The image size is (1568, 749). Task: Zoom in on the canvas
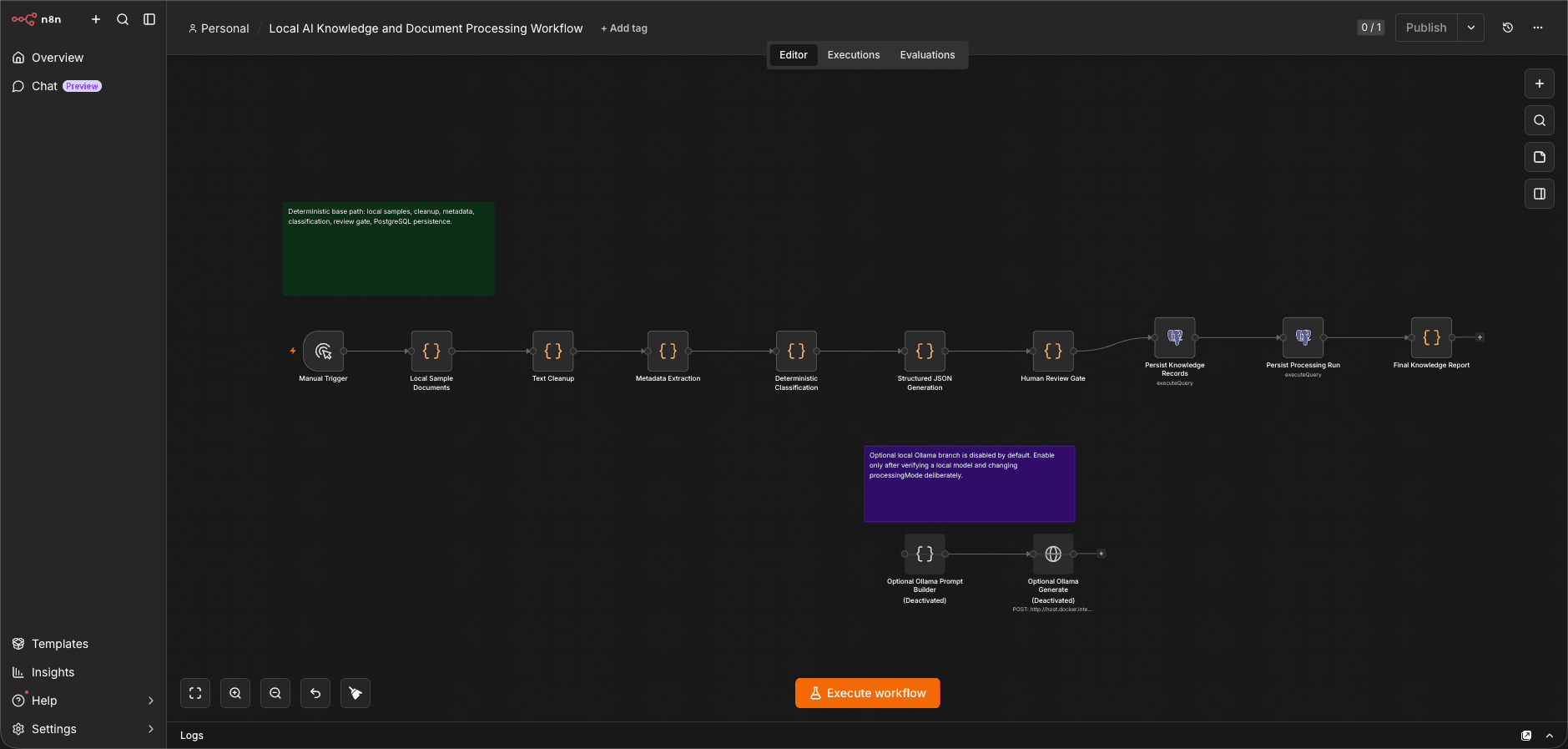235,693
